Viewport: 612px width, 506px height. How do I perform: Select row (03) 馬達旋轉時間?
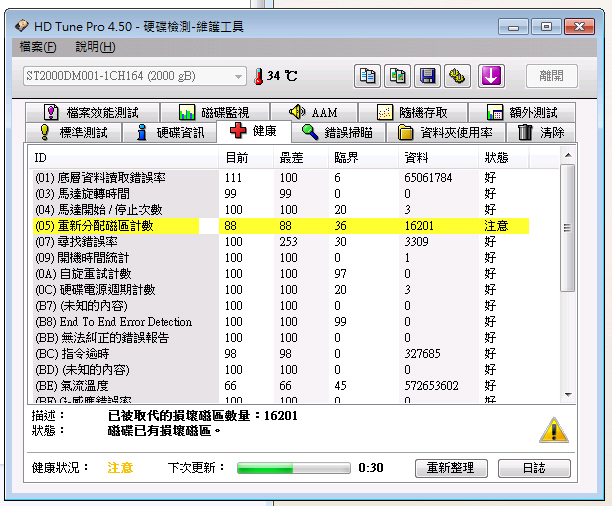(280, 194)
